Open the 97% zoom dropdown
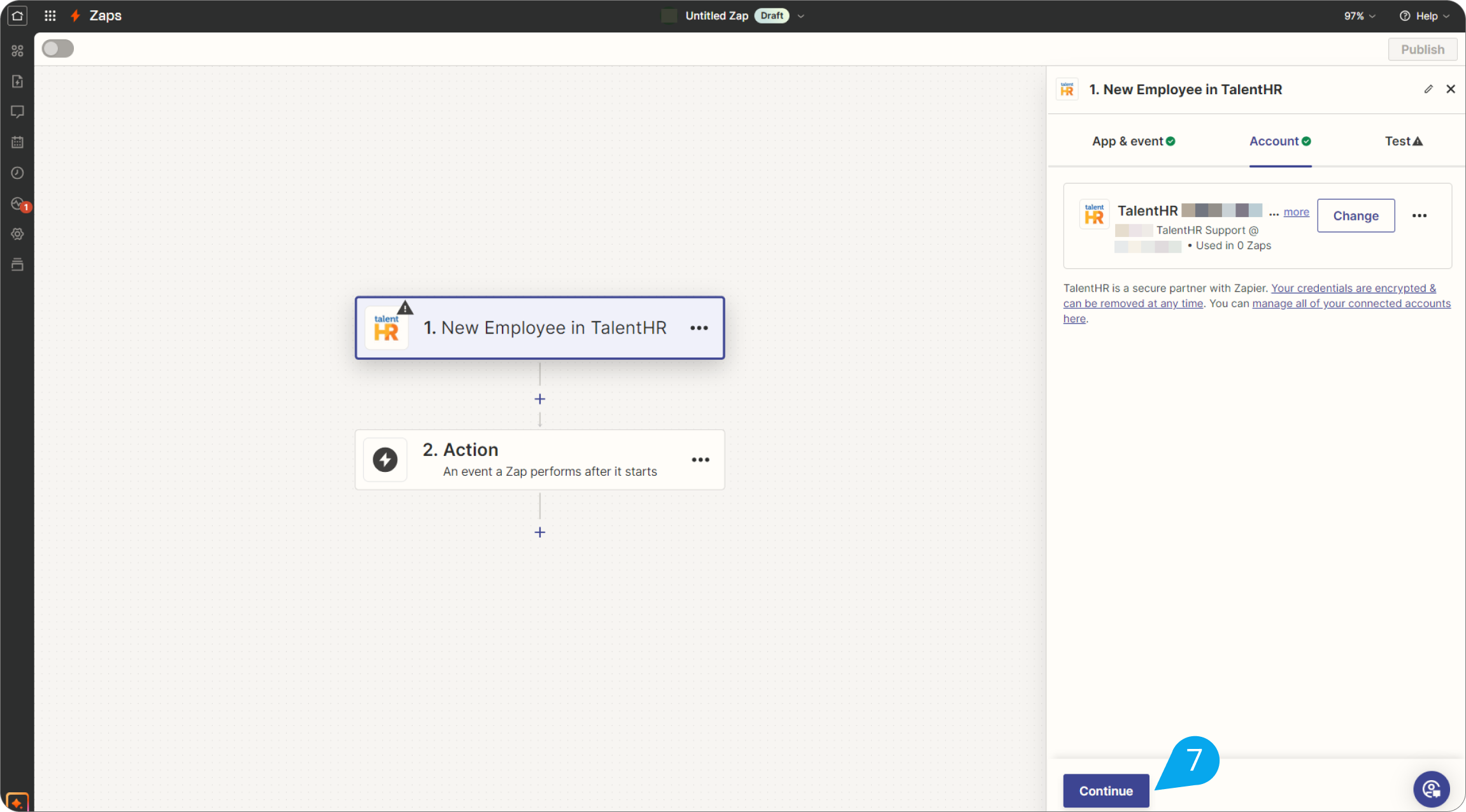Screen dimensions: 1466x812 tap(1360, 17)
